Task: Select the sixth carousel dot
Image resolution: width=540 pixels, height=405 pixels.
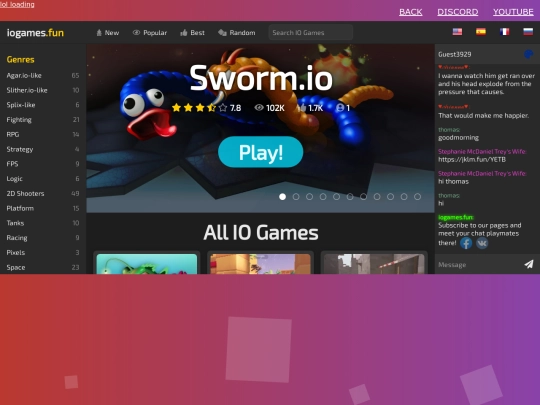Action: (350, 197)
